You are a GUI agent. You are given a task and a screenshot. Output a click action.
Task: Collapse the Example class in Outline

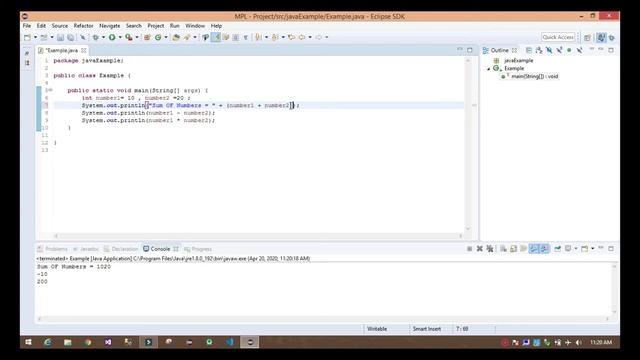(x=489, y=69)
